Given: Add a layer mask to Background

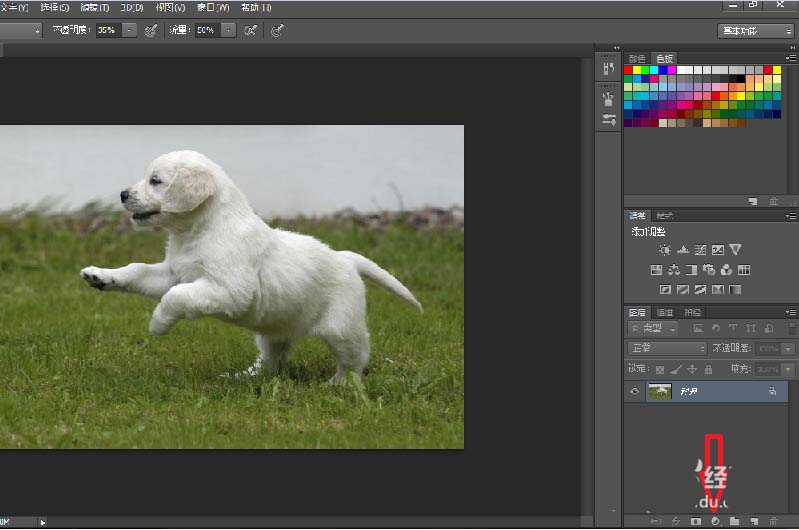Looking at the screenshot, I should [696, 521].
